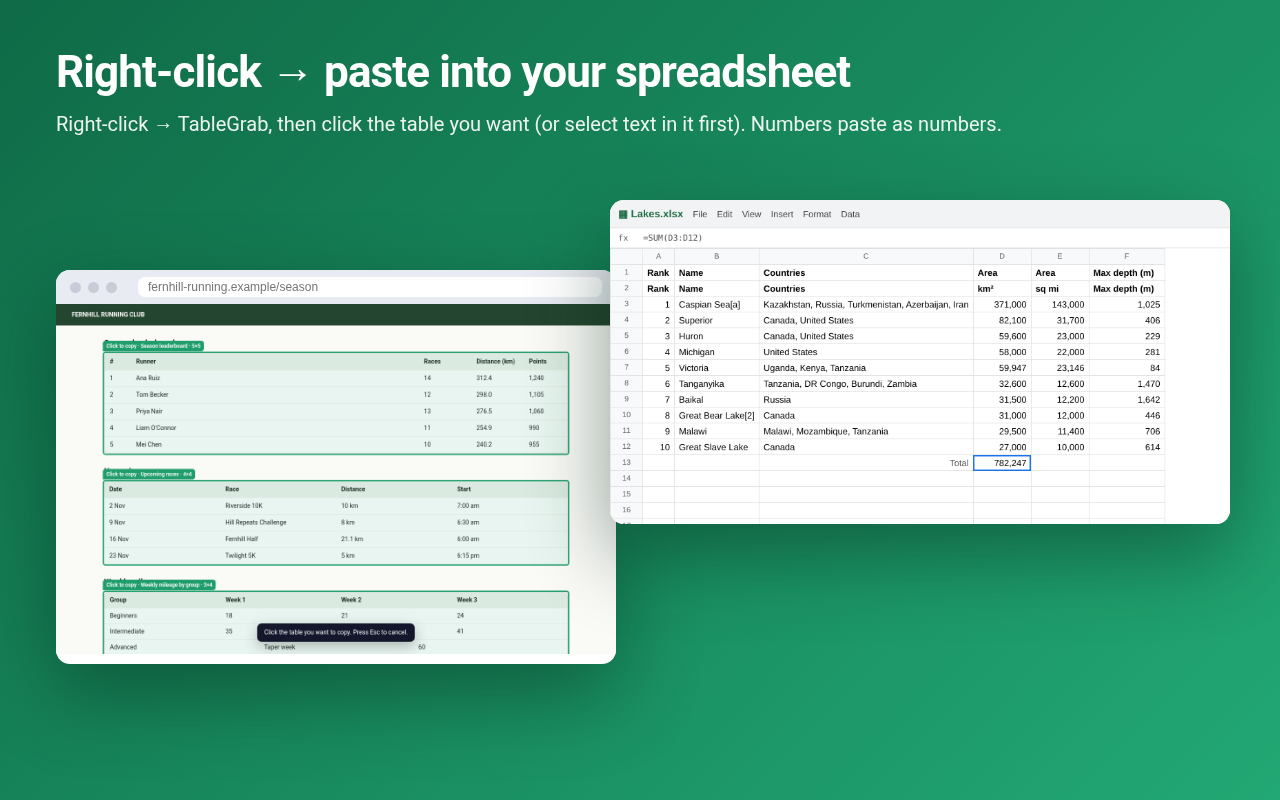
Task: Open the View menu in Lakes.xlsx
Action: 751,214
